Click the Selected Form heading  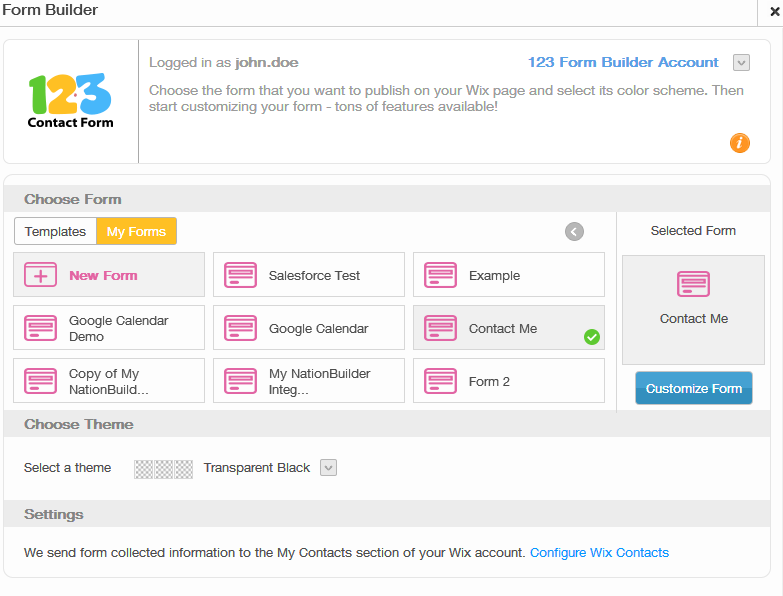693,231
